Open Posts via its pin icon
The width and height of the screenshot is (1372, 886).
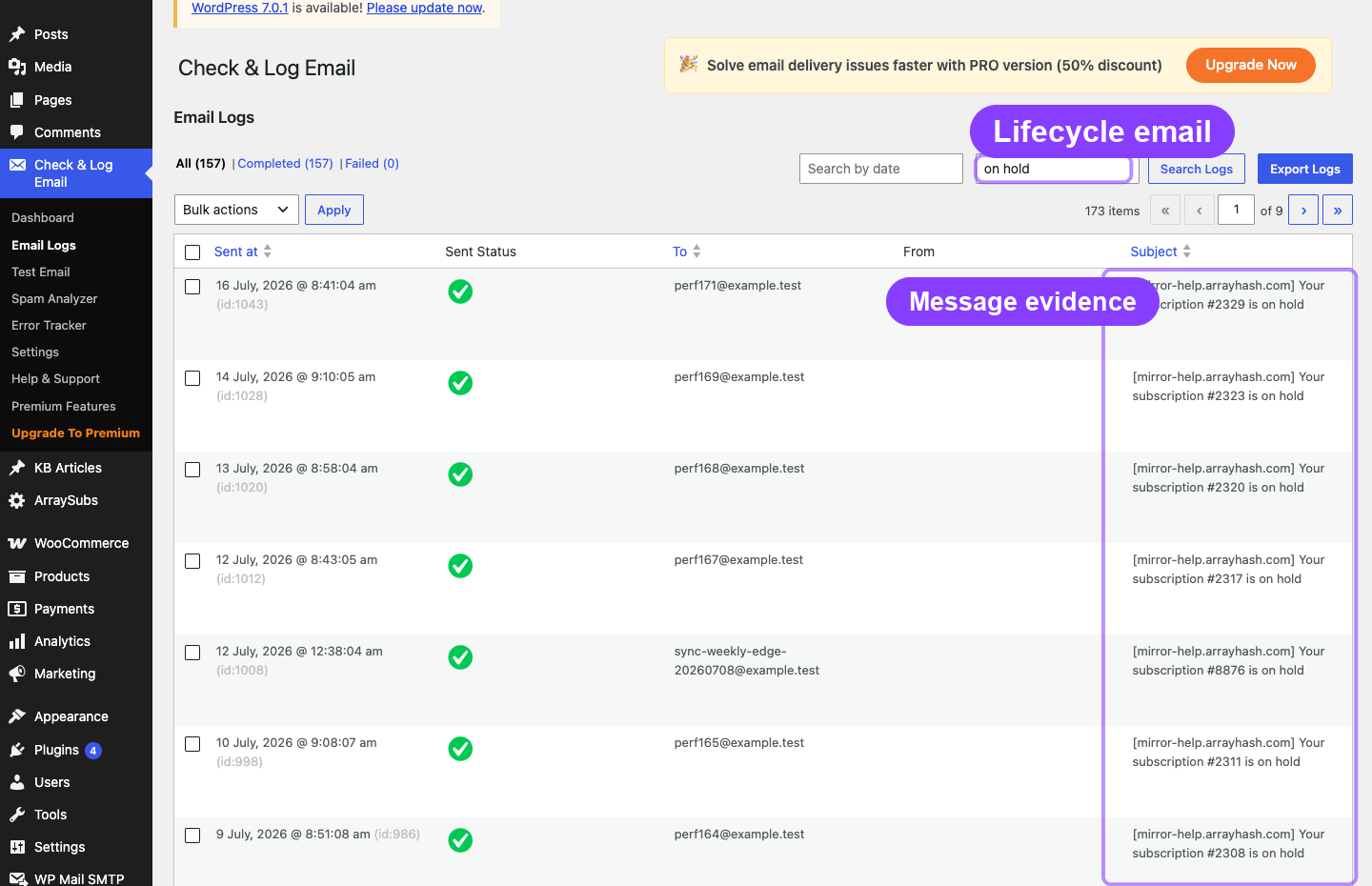point(17,34)
